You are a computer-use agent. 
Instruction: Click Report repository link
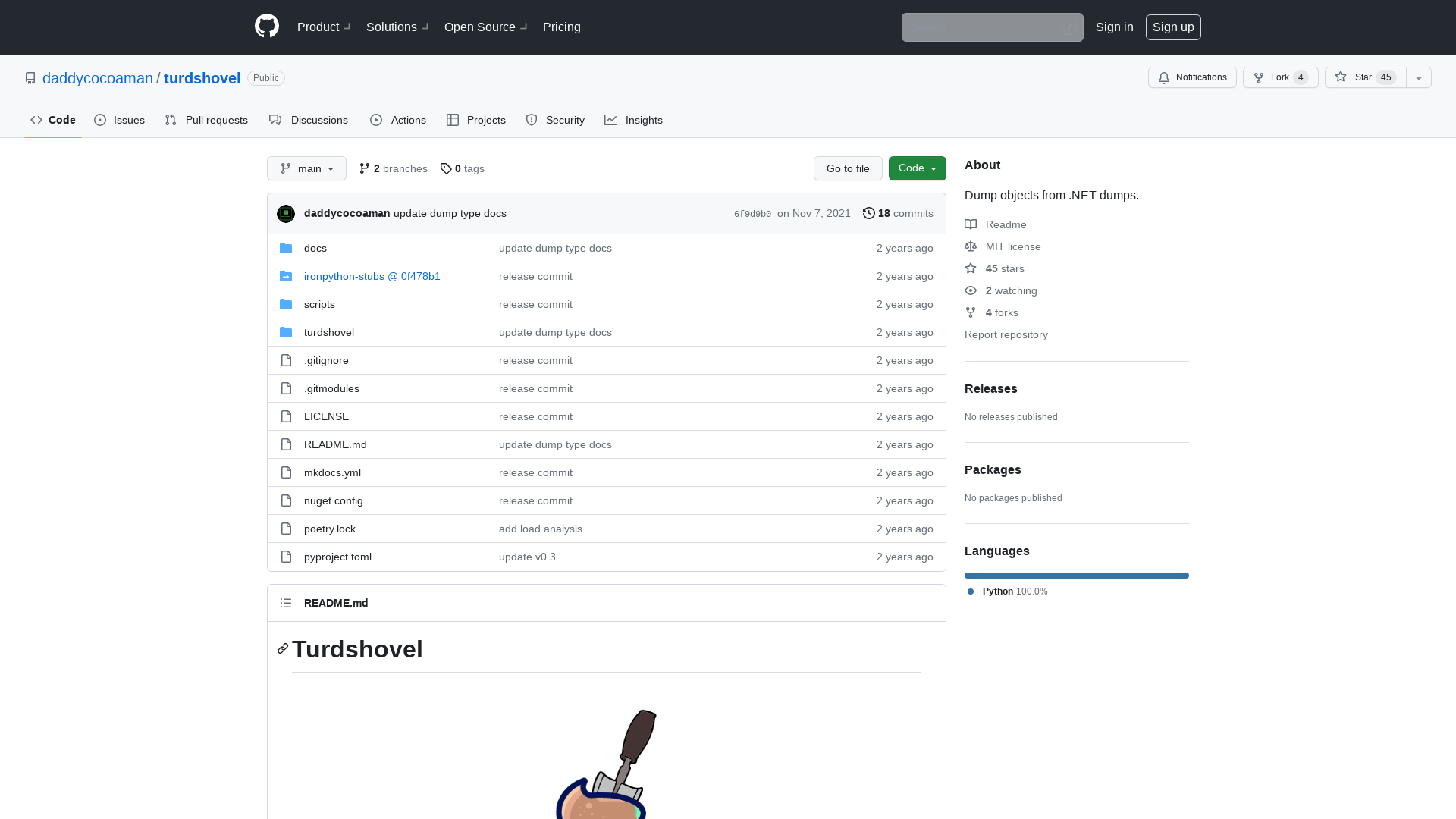[1006, 334]
